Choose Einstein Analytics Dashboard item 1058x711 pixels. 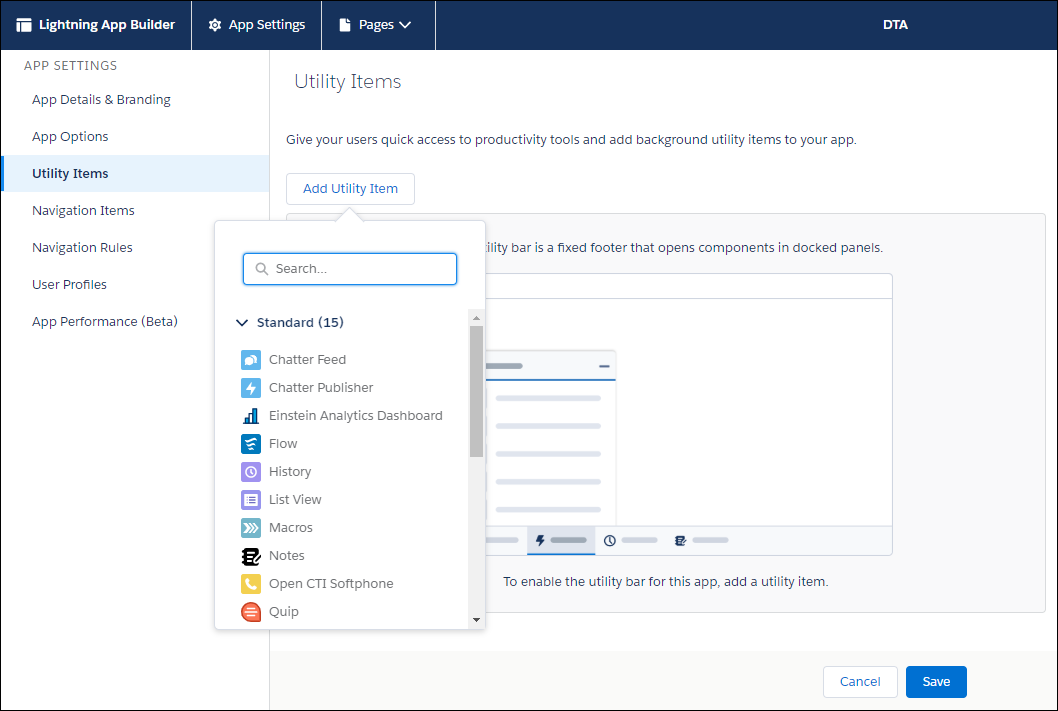(x=356, y=416)
